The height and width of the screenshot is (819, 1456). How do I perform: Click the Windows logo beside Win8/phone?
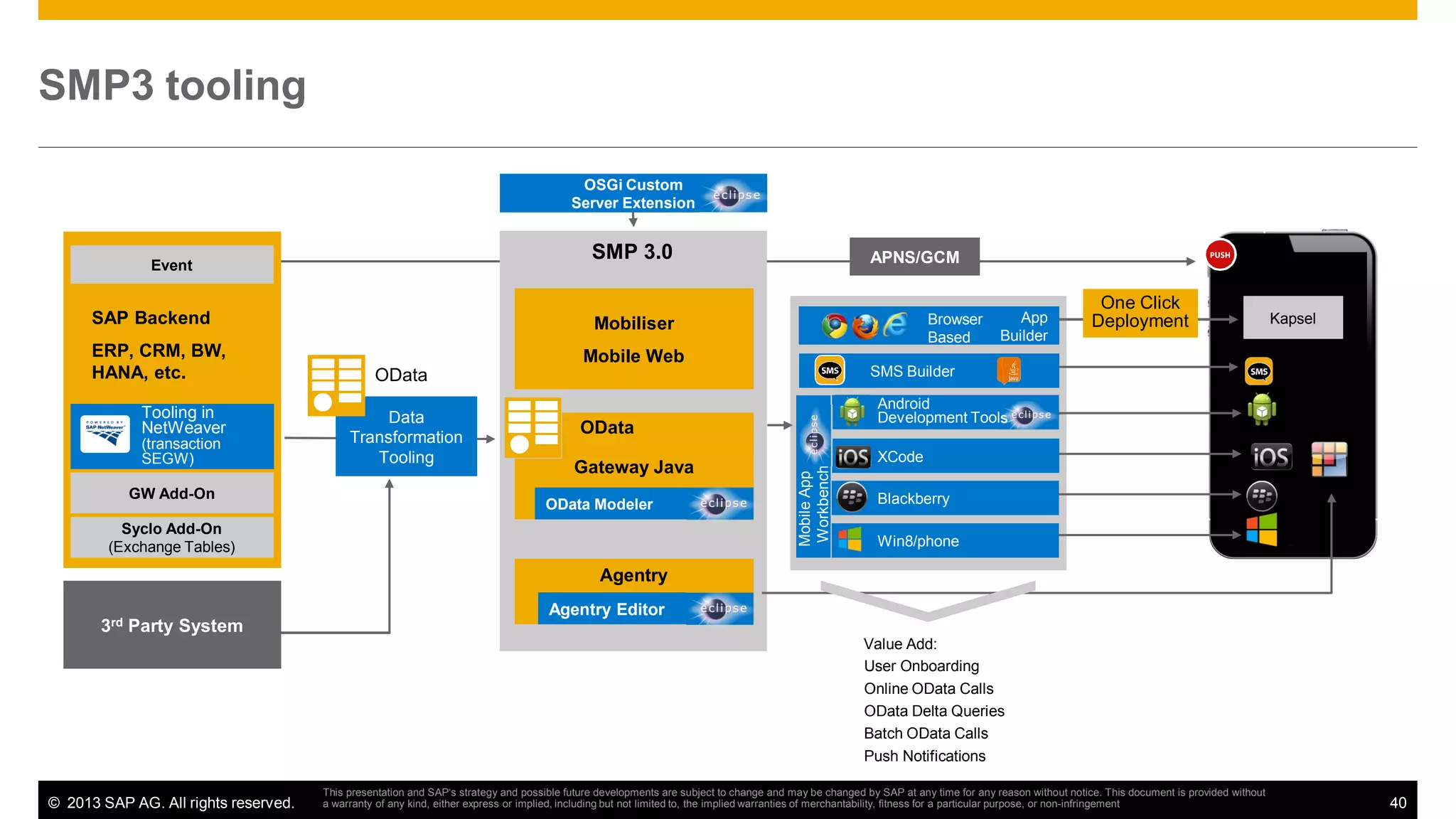click(850, 540)
